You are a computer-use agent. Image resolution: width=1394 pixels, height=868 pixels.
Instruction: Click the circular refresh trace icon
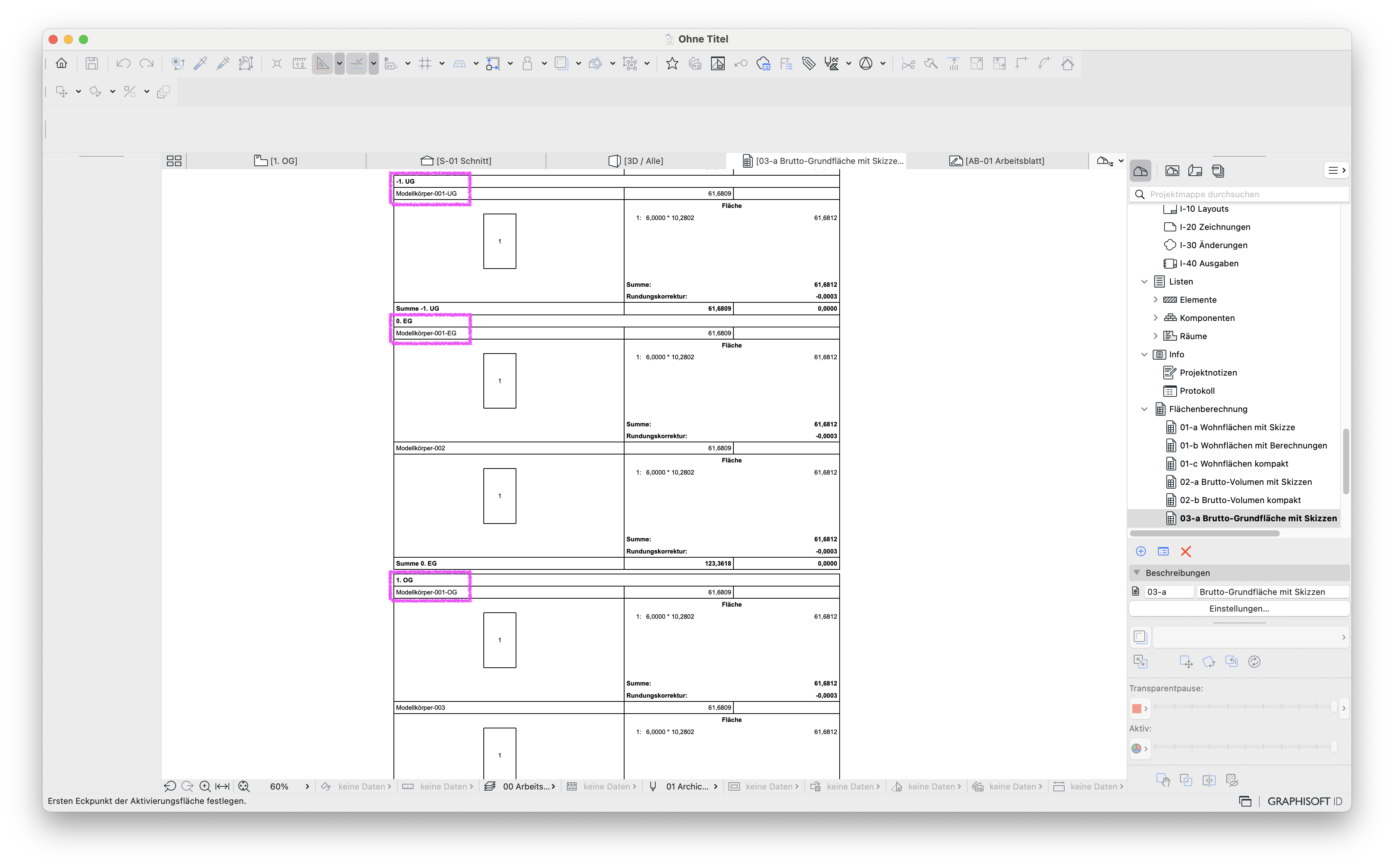click(1254, 661)
